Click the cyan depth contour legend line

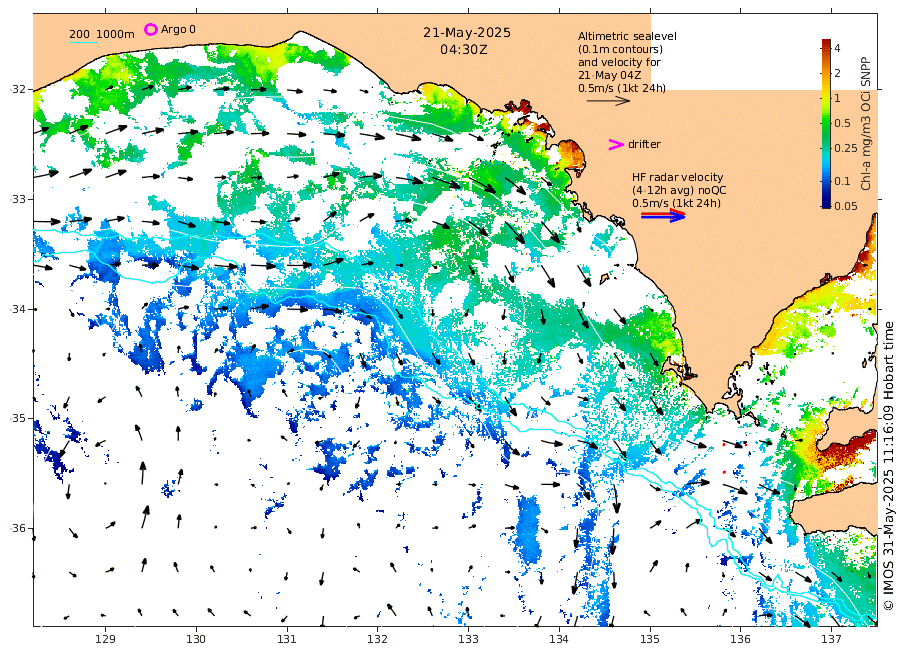[83, 42]
